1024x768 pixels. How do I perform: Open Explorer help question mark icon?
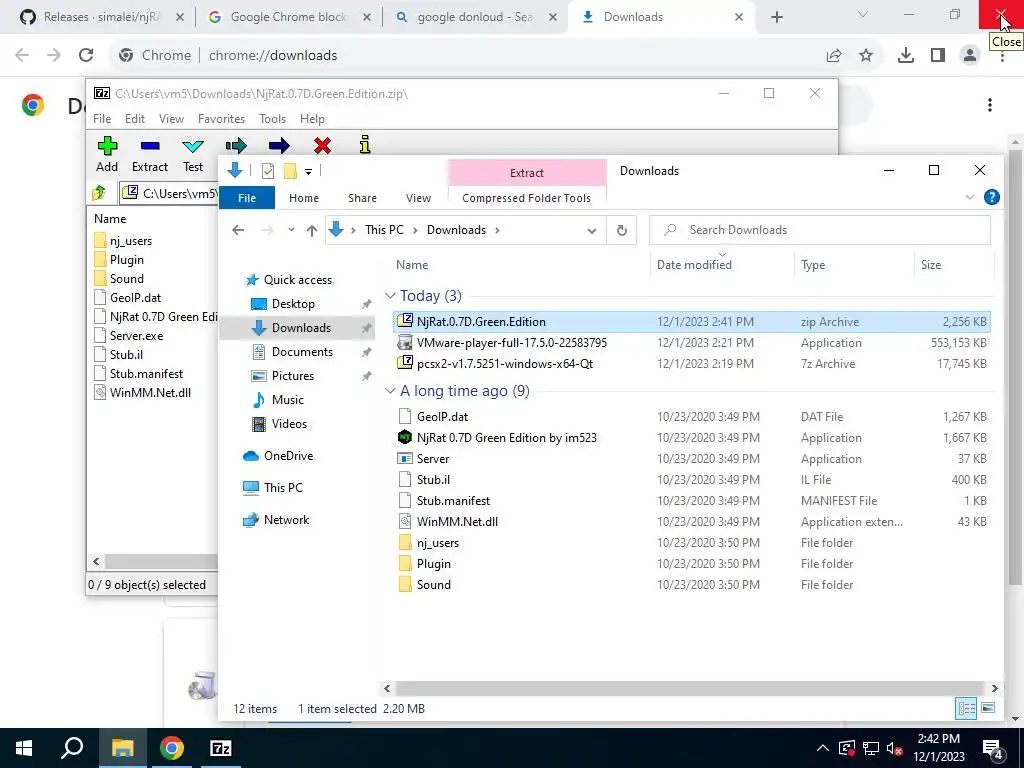click(991, 197)
